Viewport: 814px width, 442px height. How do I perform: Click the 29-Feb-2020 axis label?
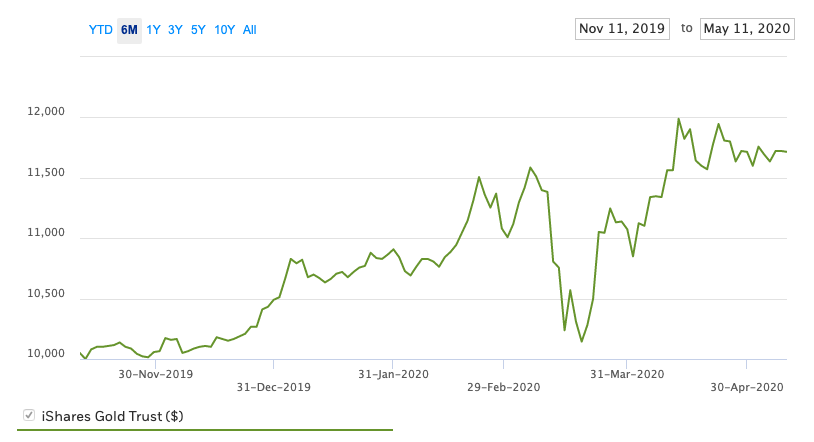[x=504, y=387]
